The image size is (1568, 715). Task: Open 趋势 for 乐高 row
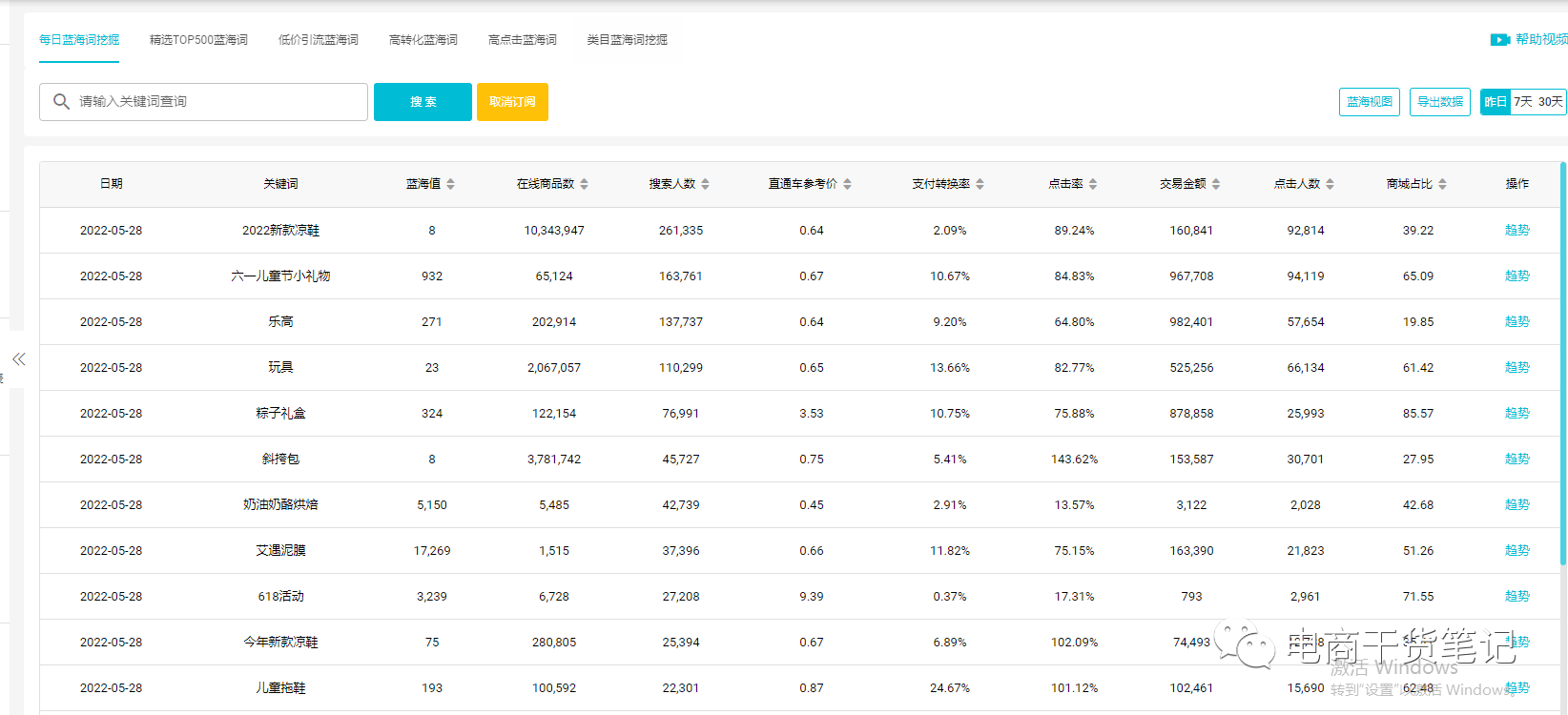[x=1517, y=322]
